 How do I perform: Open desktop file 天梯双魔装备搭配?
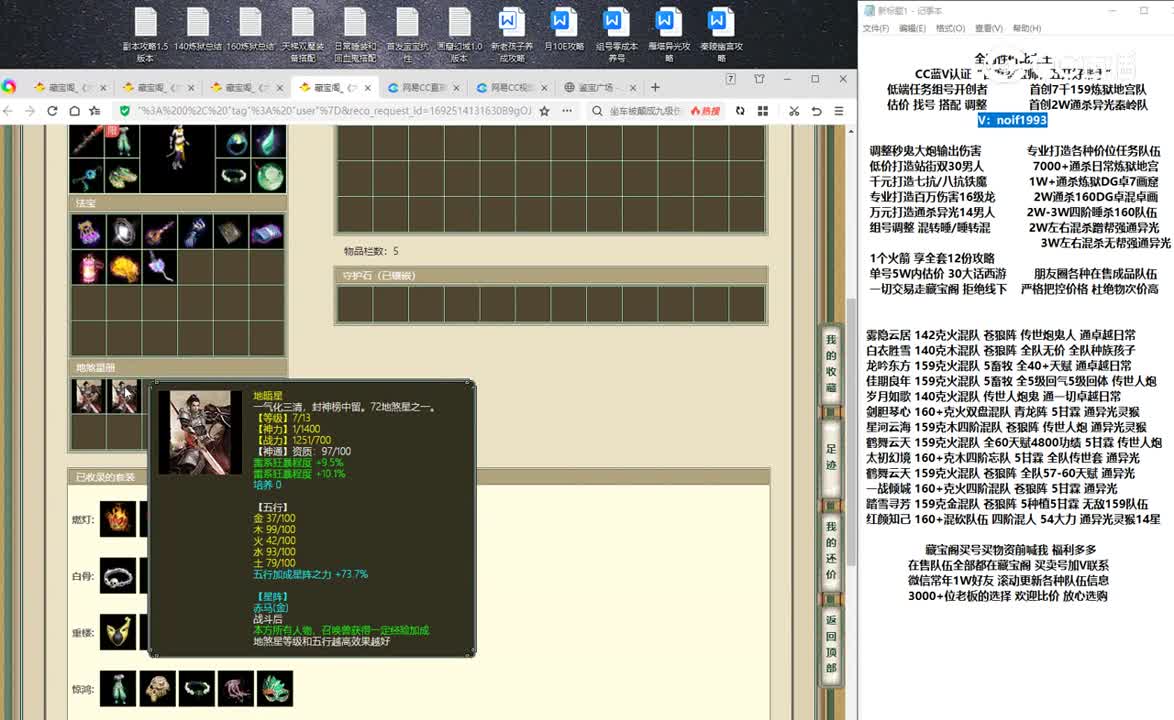(302, 34)
